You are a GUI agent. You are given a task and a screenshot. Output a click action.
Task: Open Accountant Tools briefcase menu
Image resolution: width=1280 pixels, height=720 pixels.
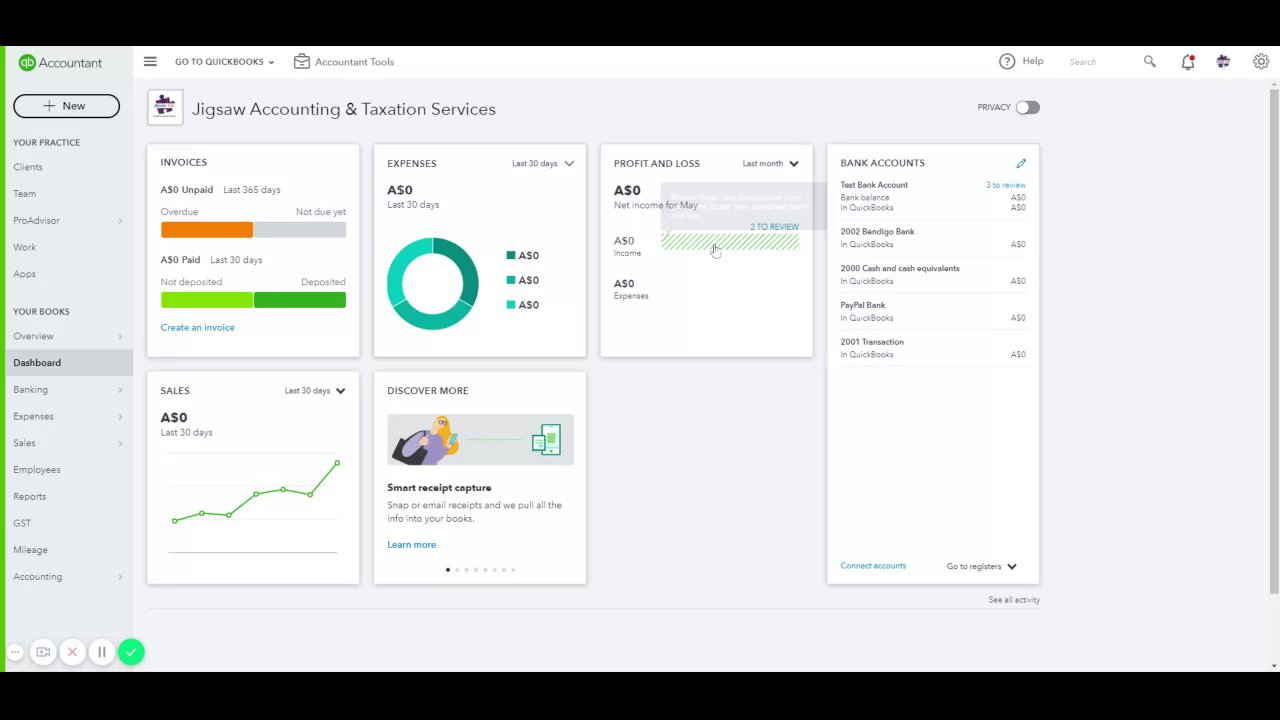pyautogui.click(x=344, y=62)
